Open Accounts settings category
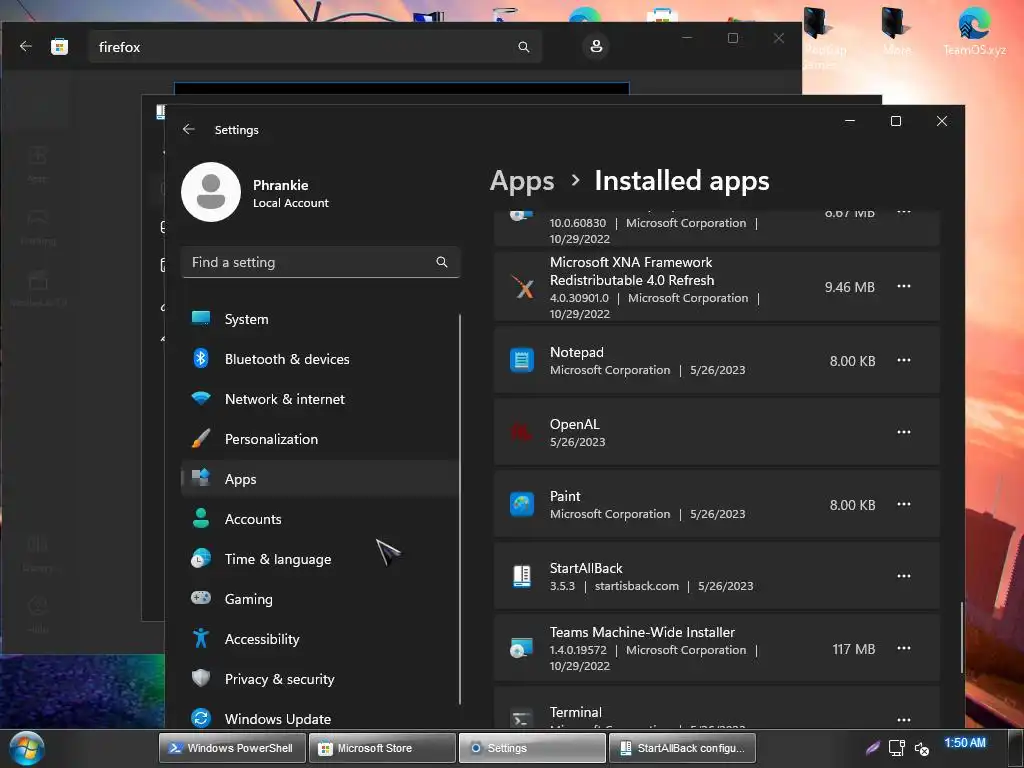The image size is (1024, 768). [319, 519]
